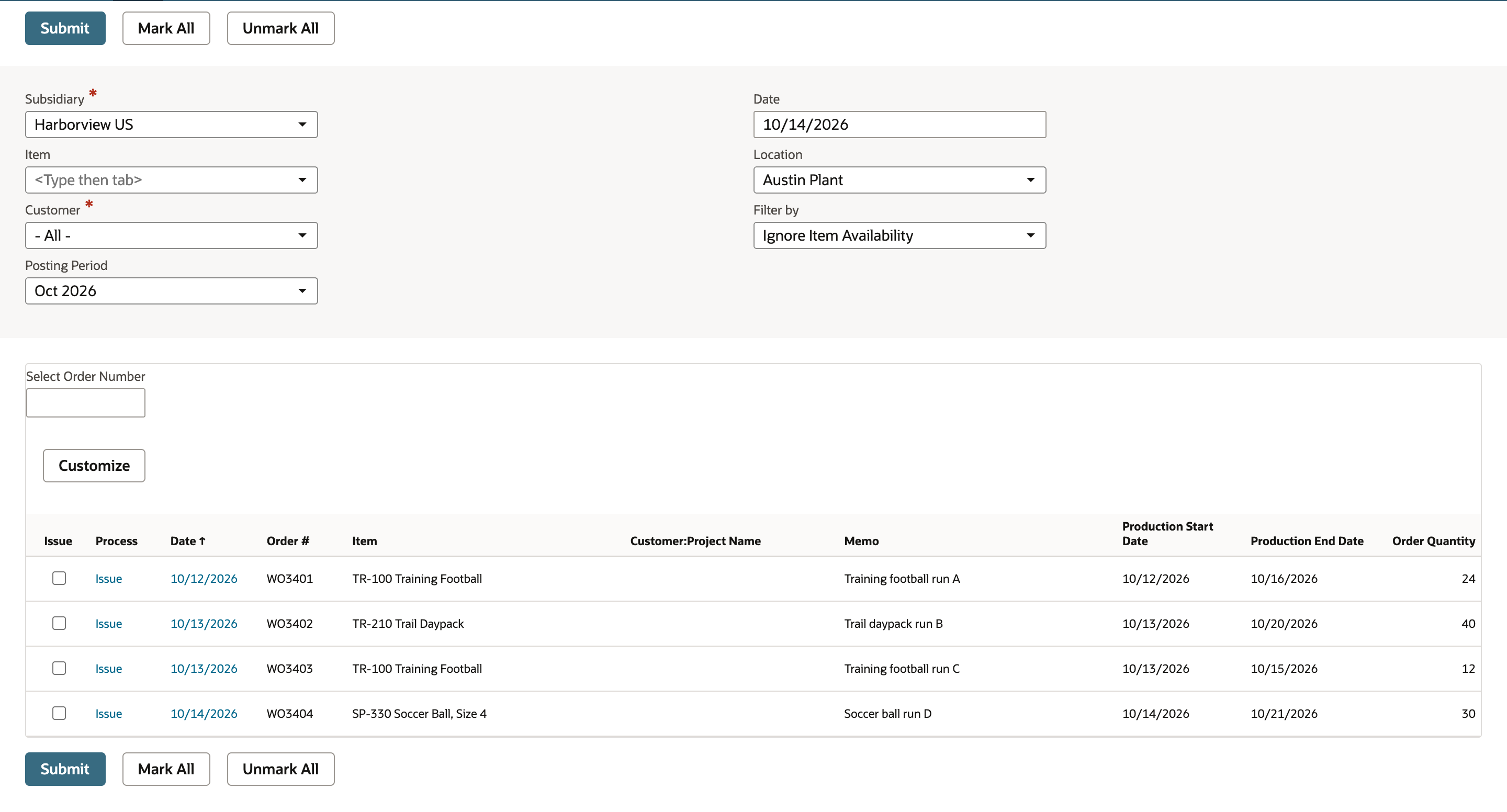Sort by the Date column header
1507x812 pixels.
coord(188,541)
